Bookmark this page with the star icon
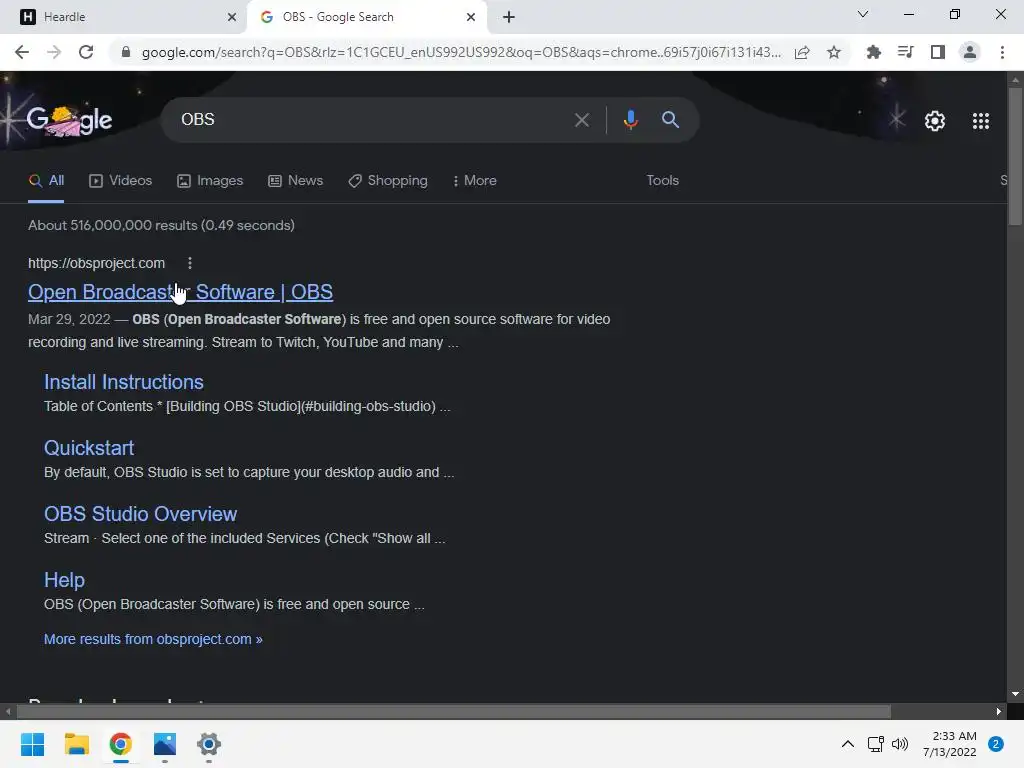The height and width of the screenshot is (768, 1024). click(x=834, y=52)
